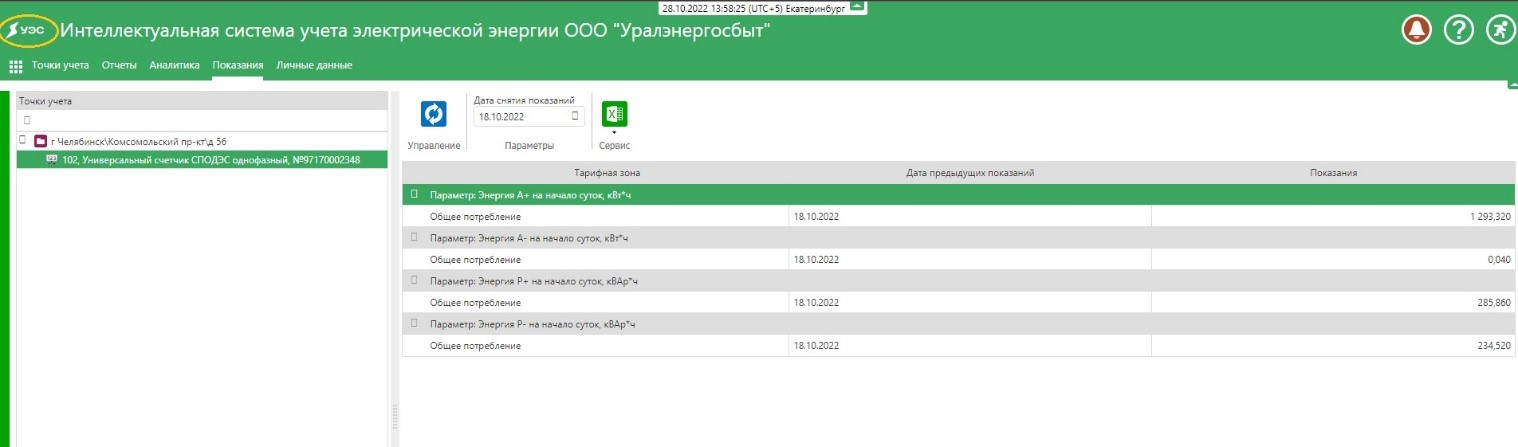Go to the Аналитика tab
This screenshot has width=1518, height=447.
coord(175,66)
